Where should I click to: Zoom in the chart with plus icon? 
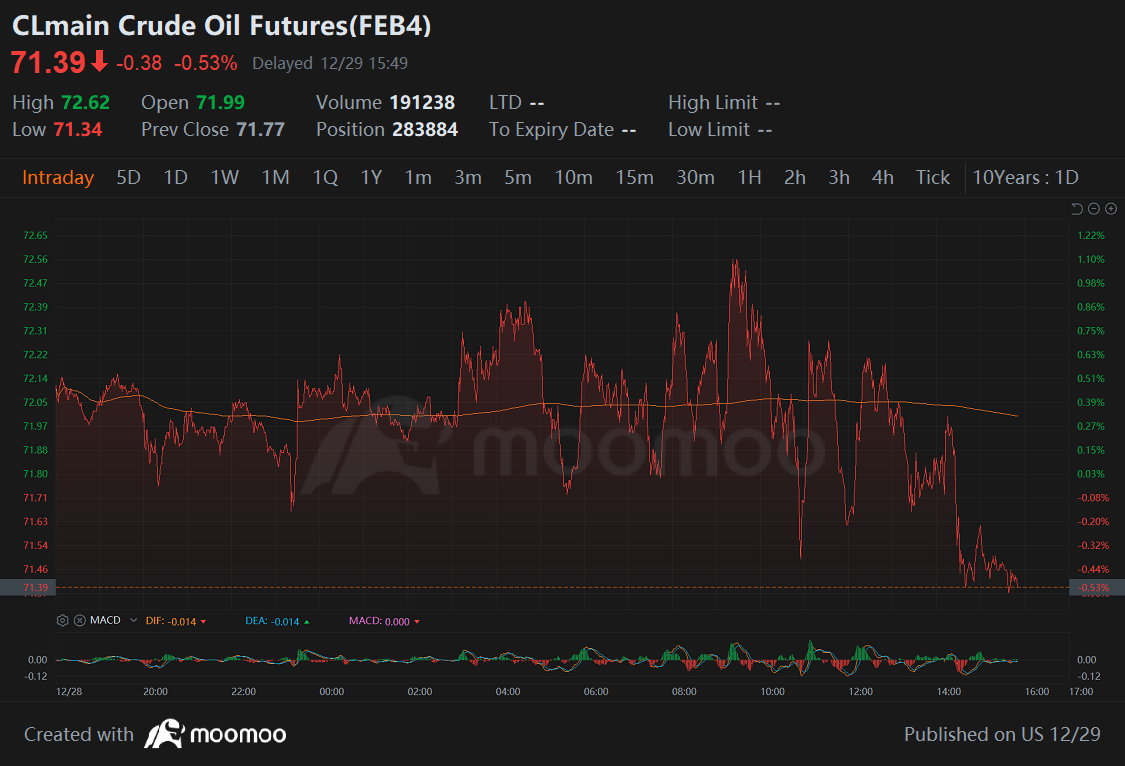tap(1110, 208)
